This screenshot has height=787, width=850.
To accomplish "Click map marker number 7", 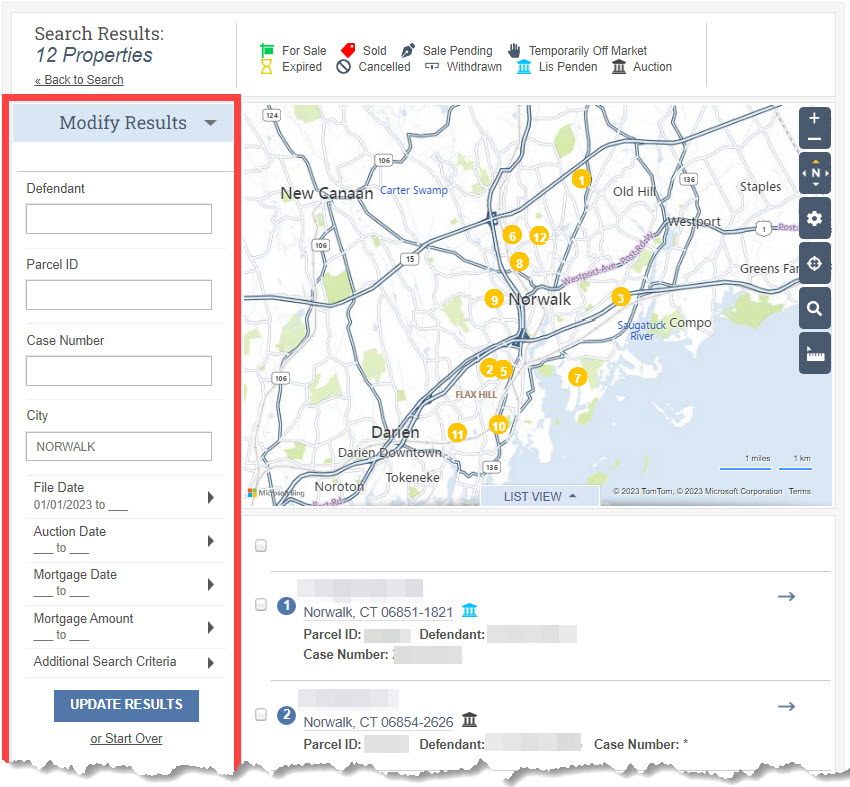I will point(577,377).
